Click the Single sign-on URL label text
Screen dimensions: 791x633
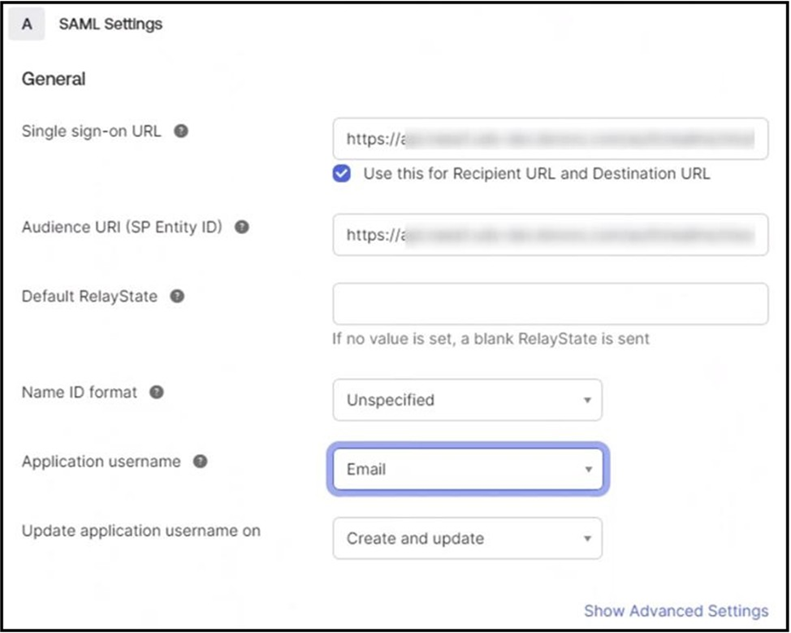pyautogui.click(x=93, y=131)
